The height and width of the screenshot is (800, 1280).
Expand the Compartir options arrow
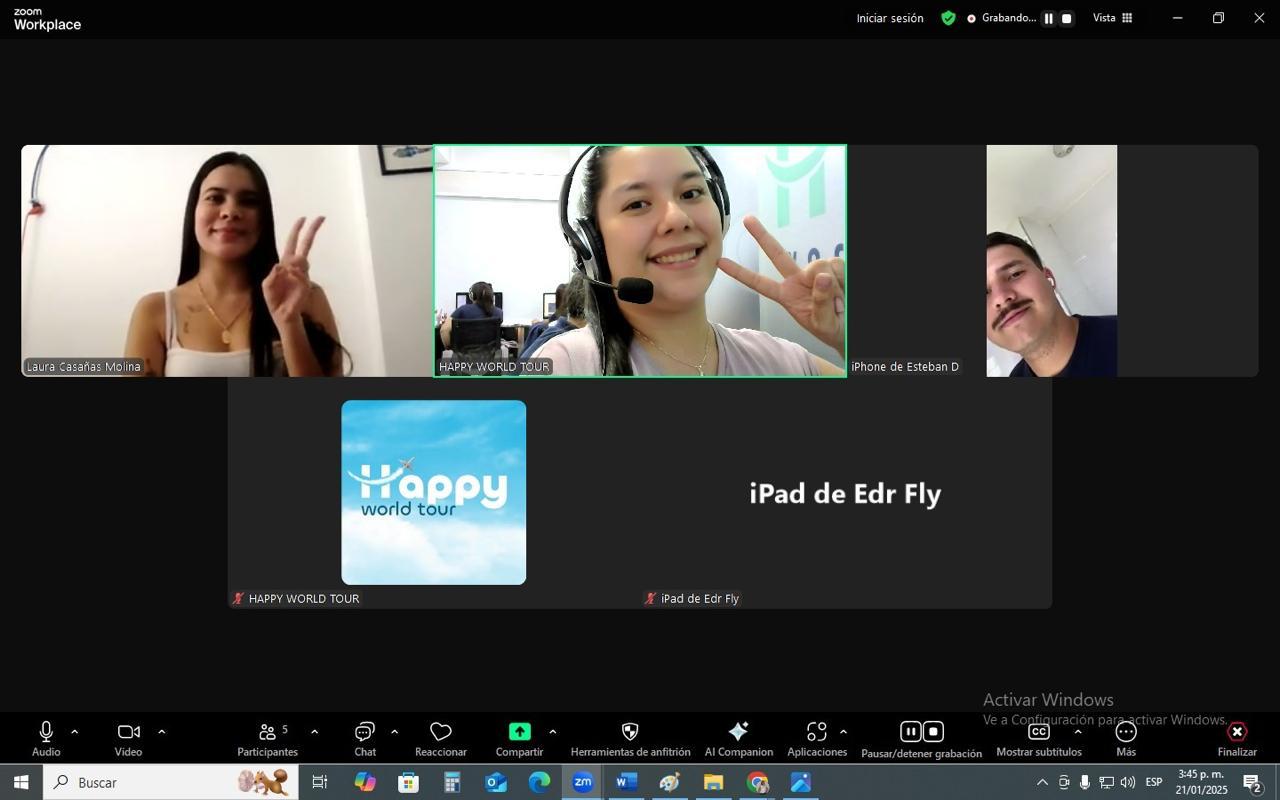click(552, 732)
